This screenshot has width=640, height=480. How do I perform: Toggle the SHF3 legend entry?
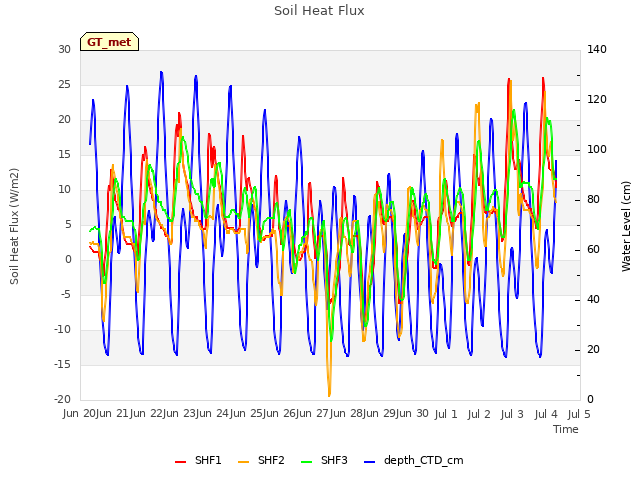tap(324, 460)
